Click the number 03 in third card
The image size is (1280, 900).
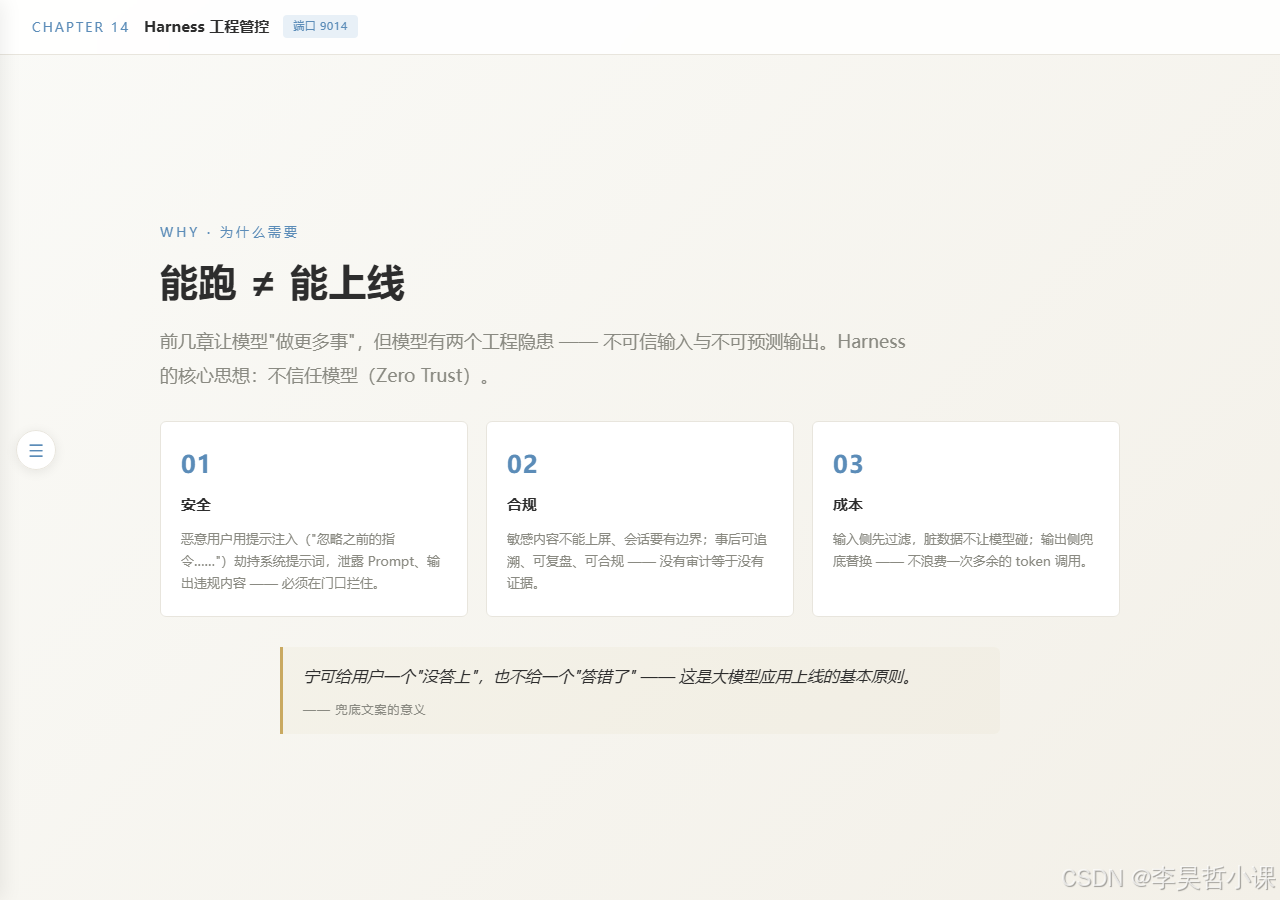coord(848,464)
